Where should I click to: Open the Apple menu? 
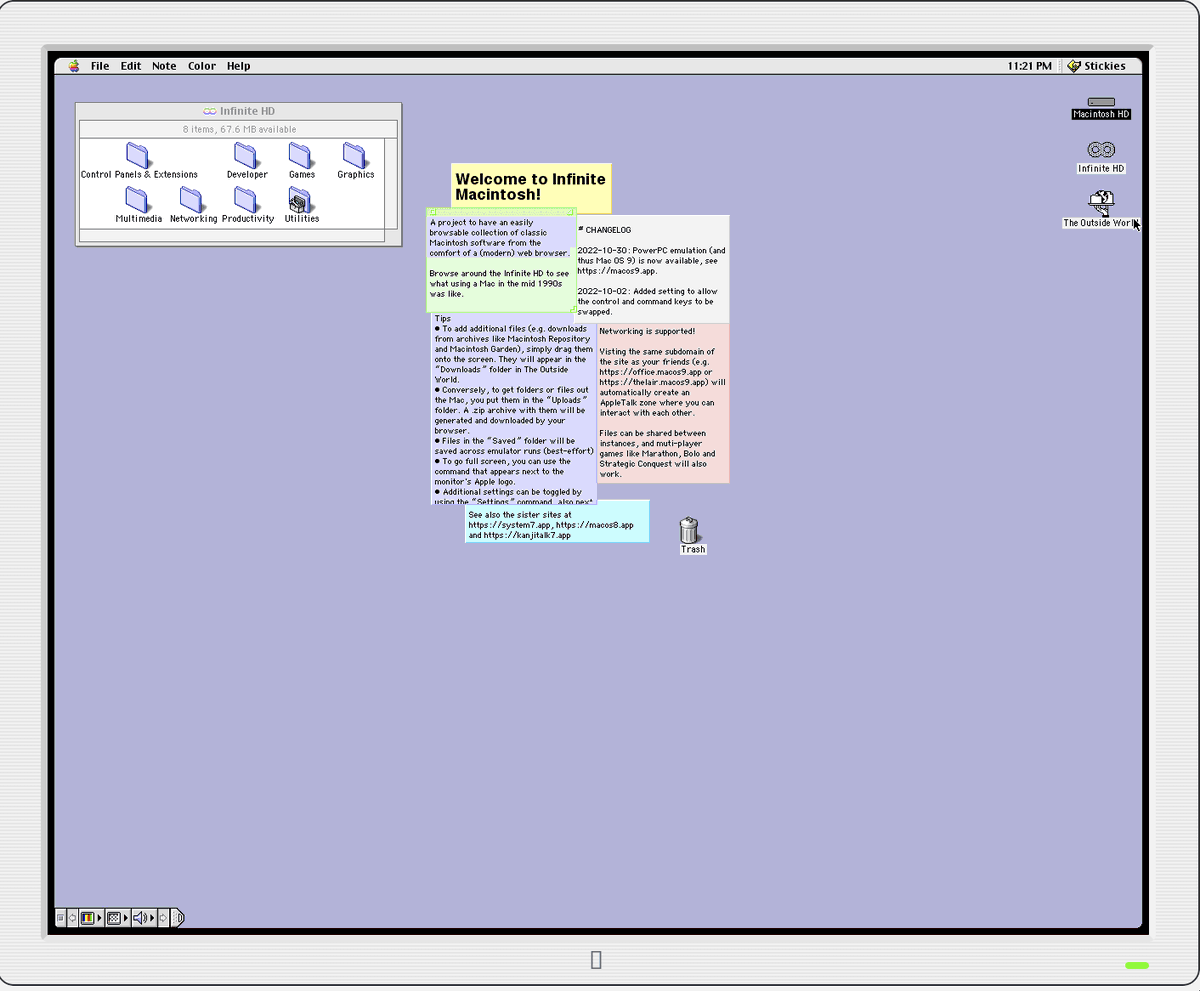pyautogui.click(x=74, y=66)
